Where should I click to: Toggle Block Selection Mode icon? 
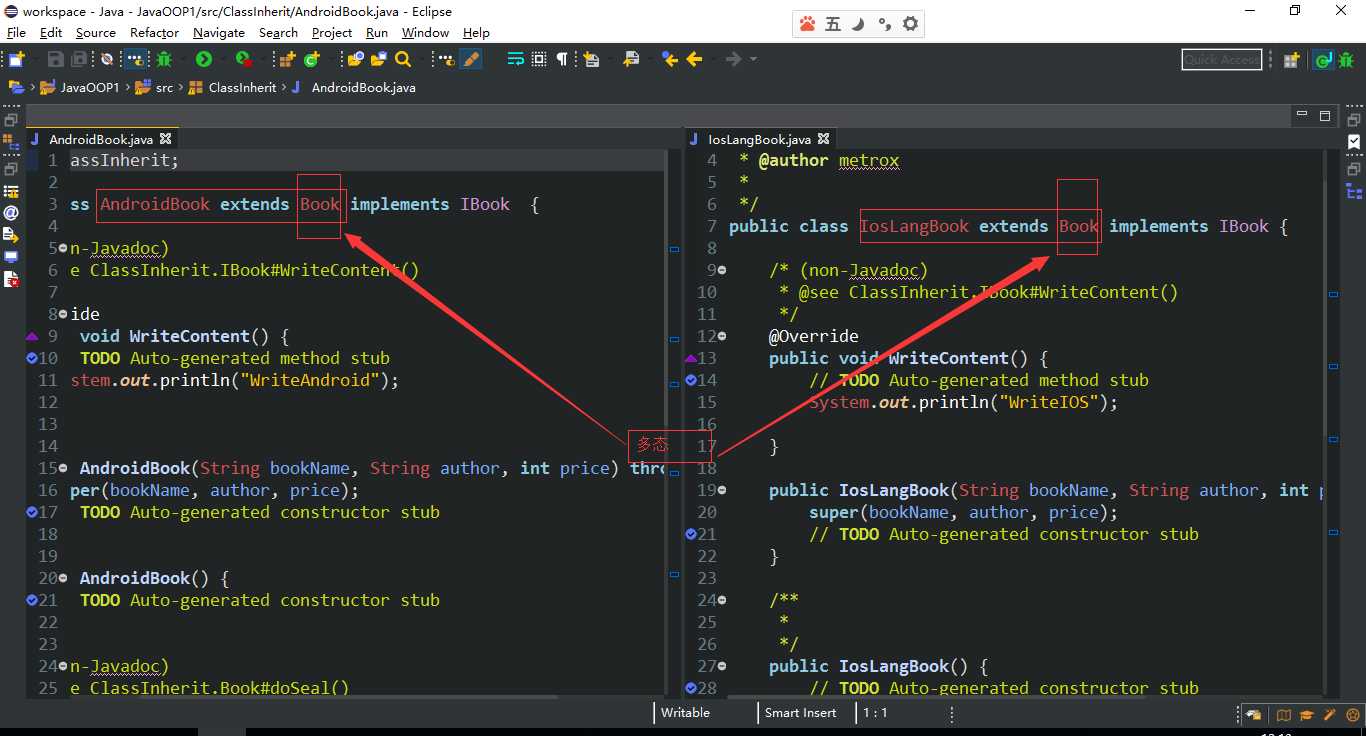[x=539, y=60]
